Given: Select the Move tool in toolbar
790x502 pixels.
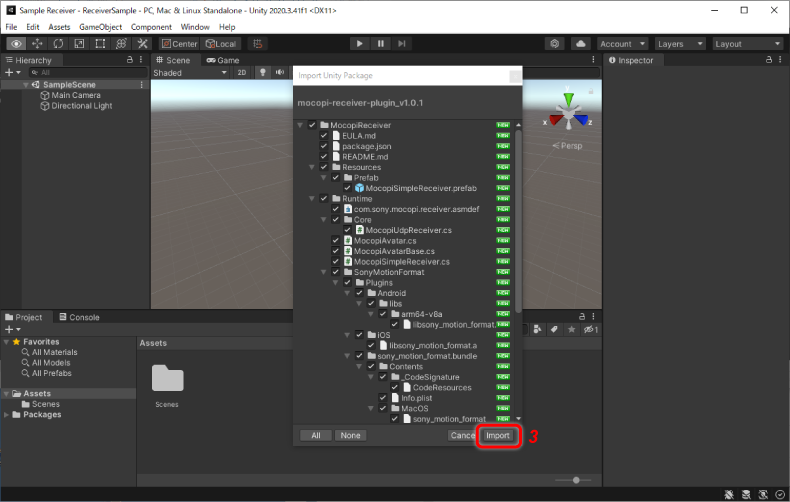Looking at the screenshot, I should click(x=38, y=44).
